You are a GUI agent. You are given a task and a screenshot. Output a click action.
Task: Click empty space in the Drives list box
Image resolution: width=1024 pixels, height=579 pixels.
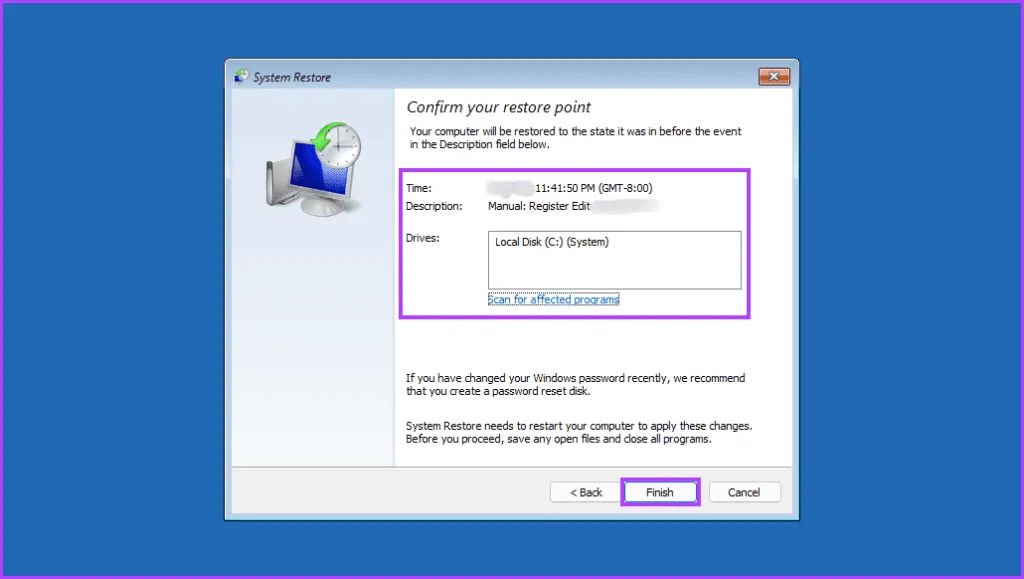pos(614,272)
